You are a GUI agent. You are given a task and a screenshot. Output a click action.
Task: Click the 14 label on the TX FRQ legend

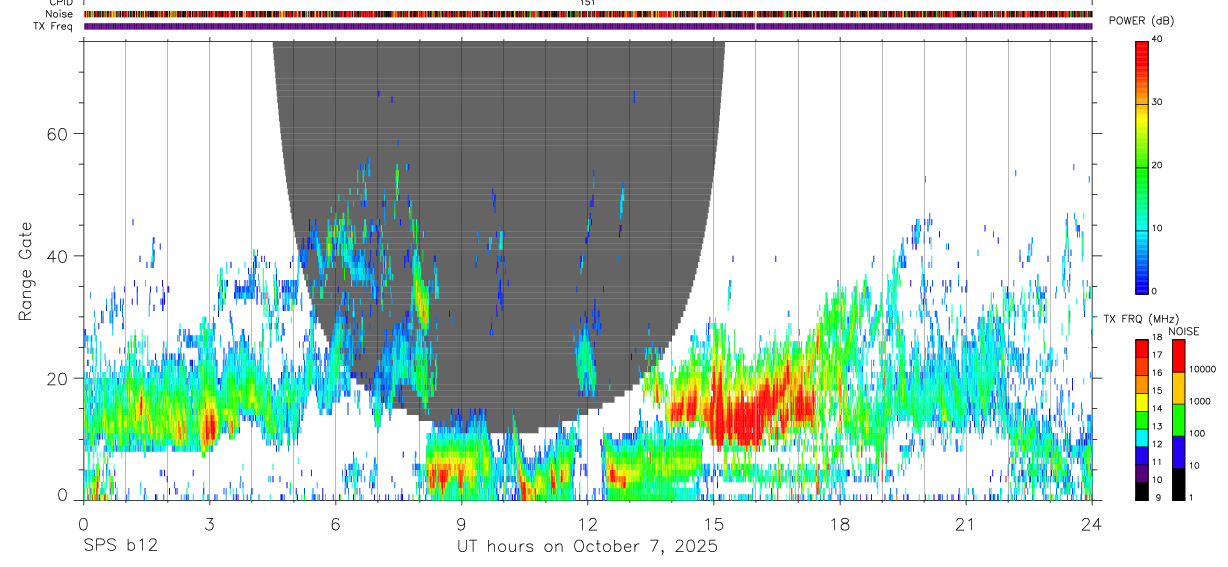pos(1156,408)
